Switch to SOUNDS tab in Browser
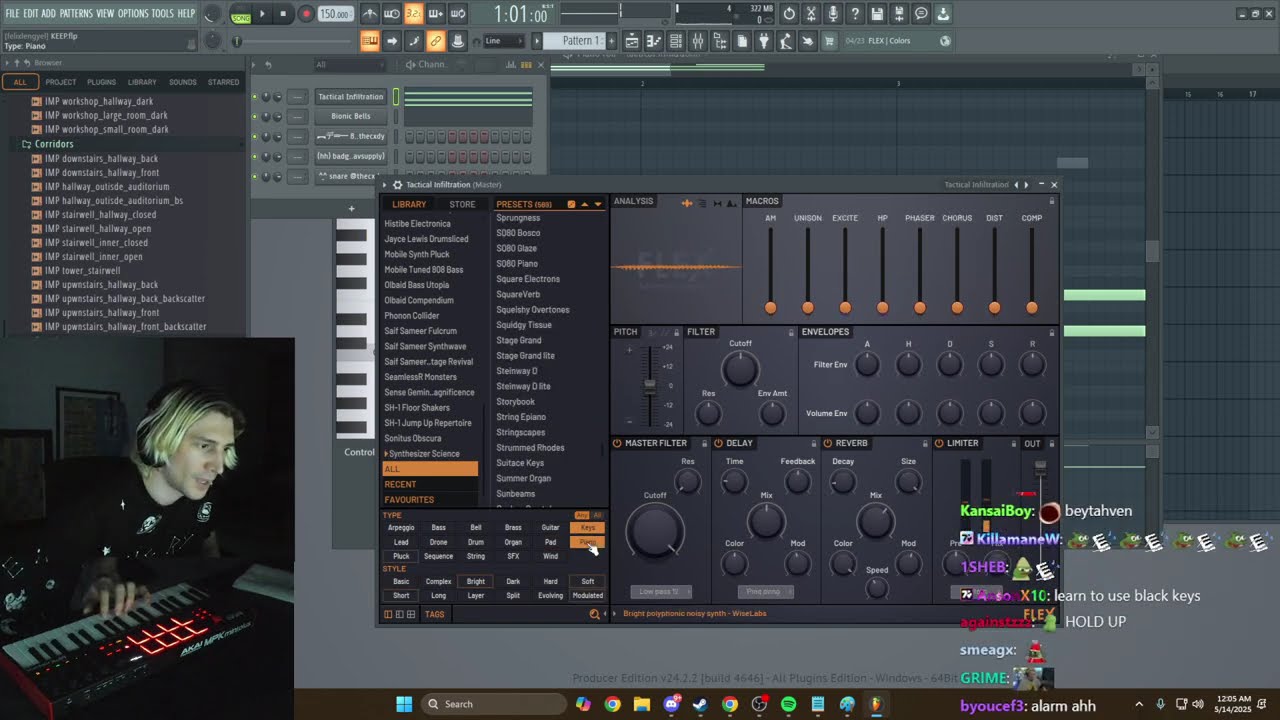Viewport: 1280px width, 720px height. click(183, 82)
